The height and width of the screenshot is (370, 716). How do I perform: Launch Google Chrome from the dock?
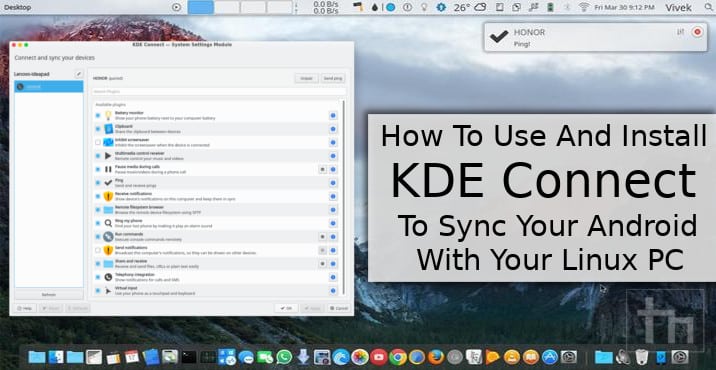(x=398, y=357)
